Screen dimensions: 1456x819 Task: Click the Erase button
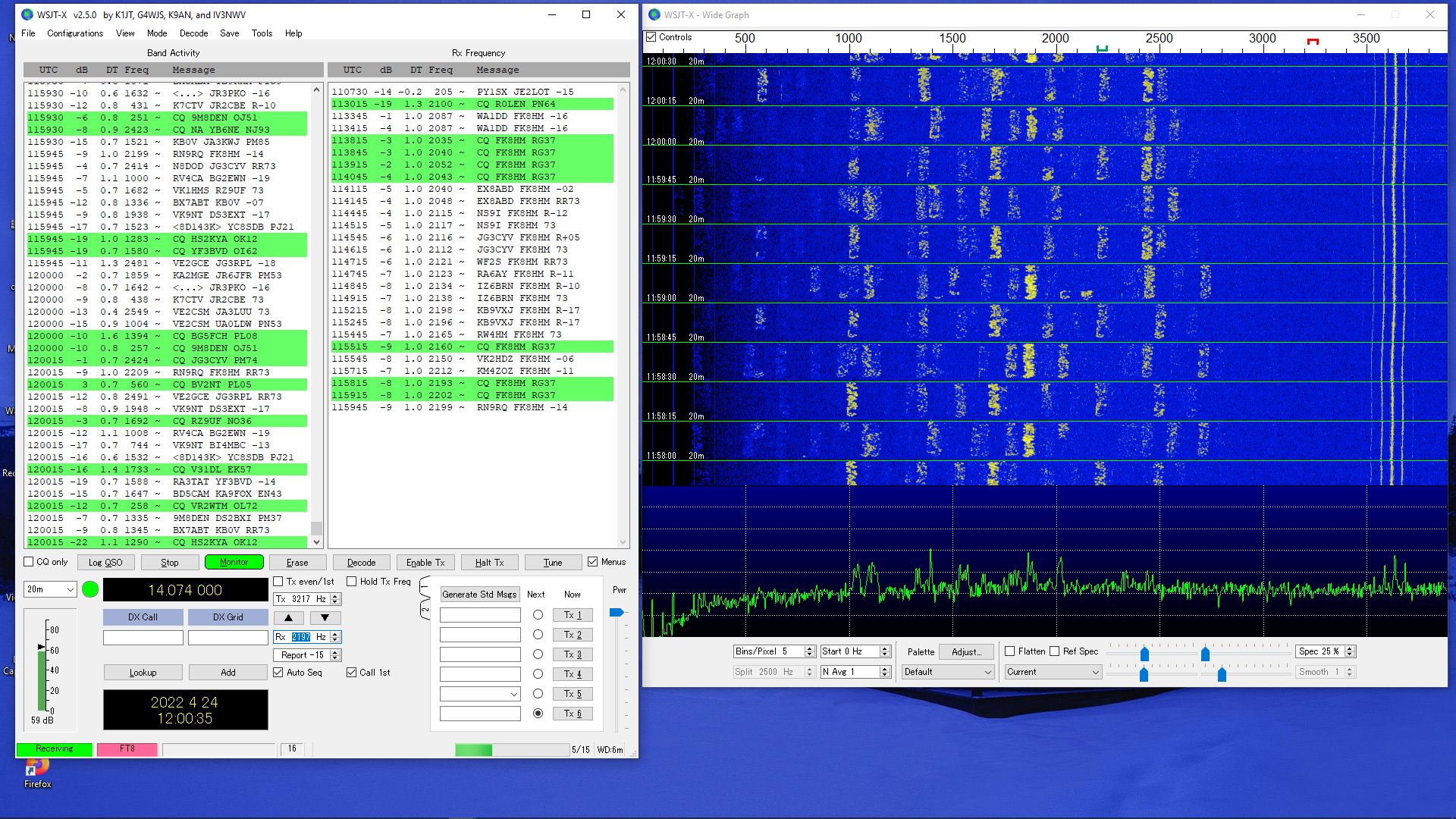[297, 563]
